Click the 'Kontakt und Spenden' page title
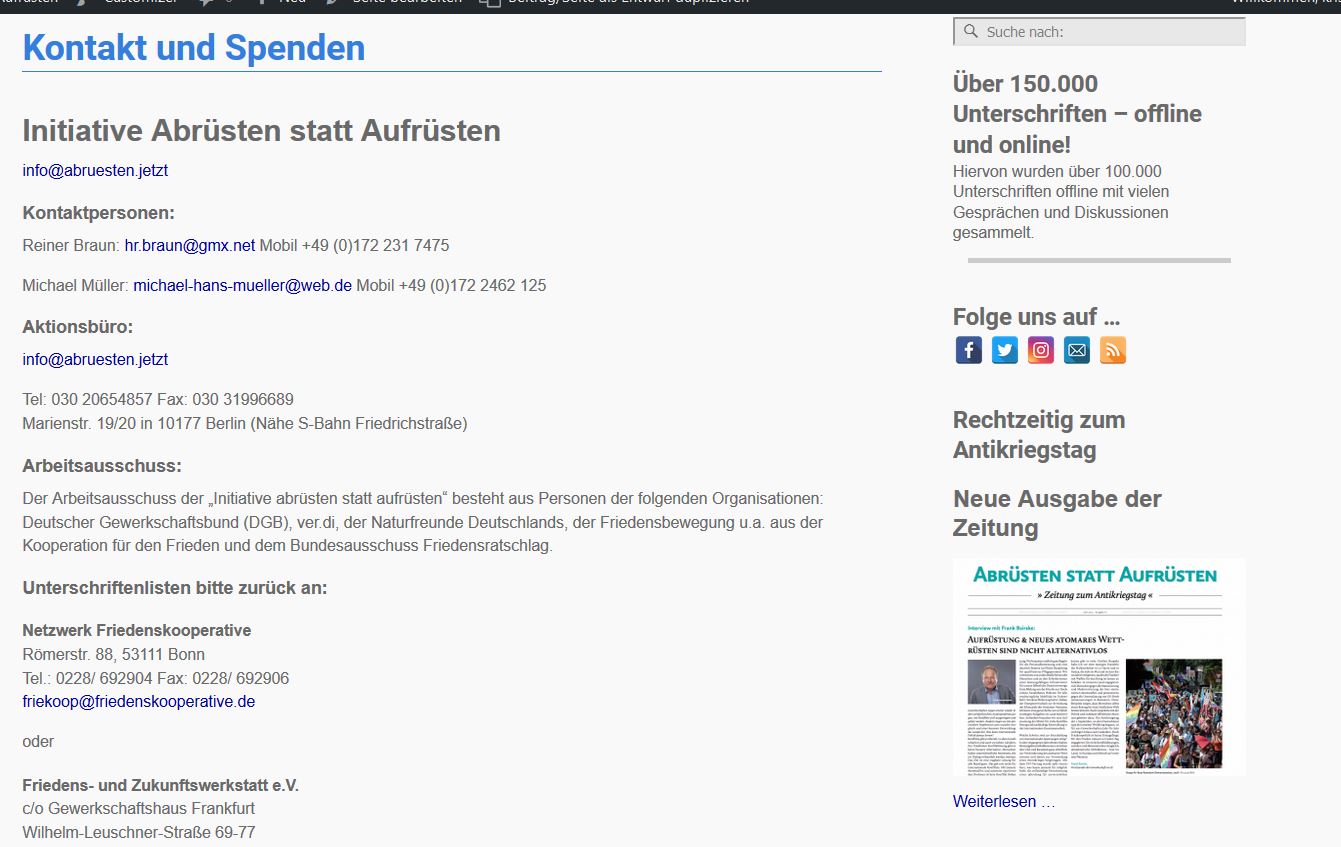Image resolution: width=1341 pixels, height=847 pixels. tap(193, 47)
